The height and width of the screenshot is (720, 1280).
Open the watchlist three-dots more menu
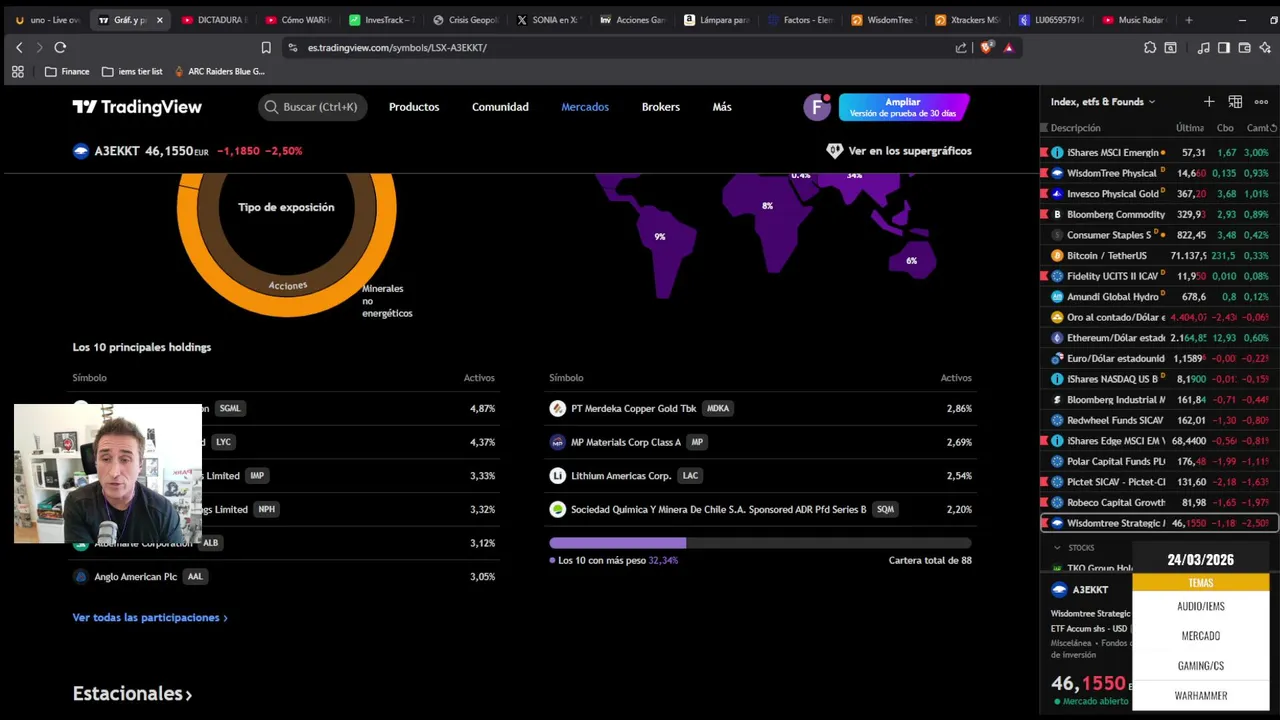tap(1261, 101)
